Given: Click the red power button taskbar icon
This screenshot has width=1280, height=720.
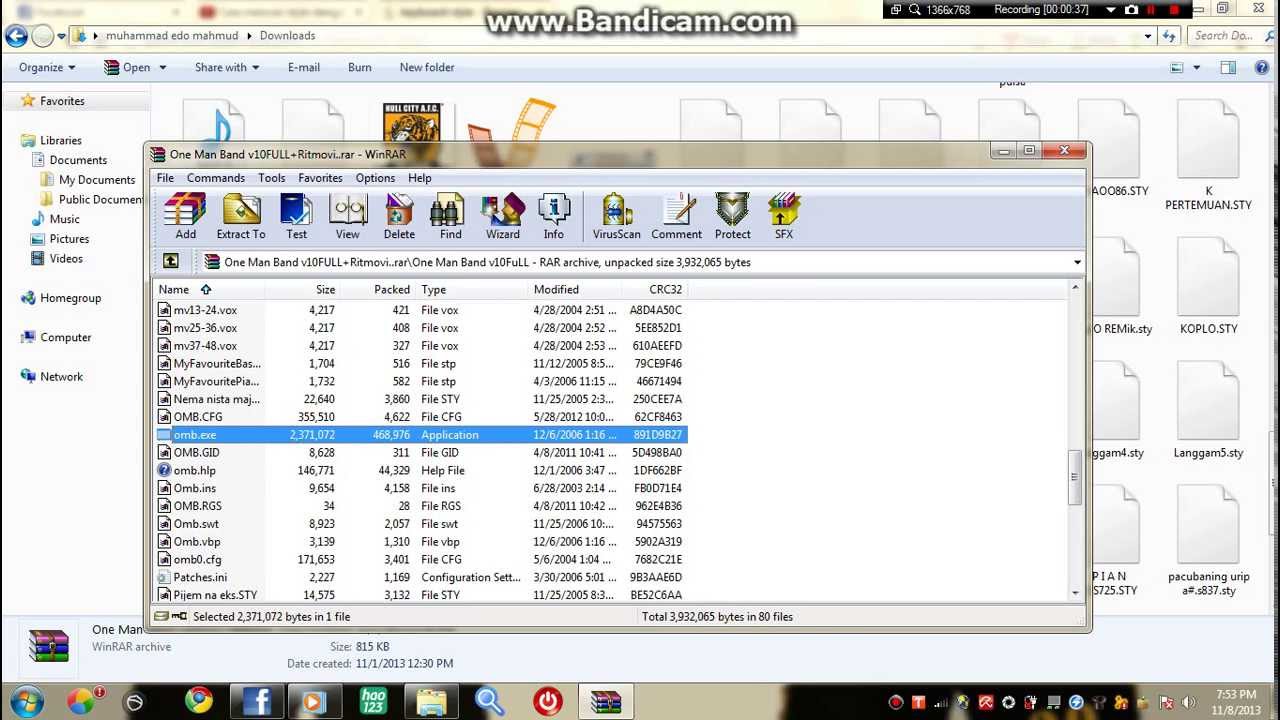Looking at the screenshot, I should coord(548,701).
